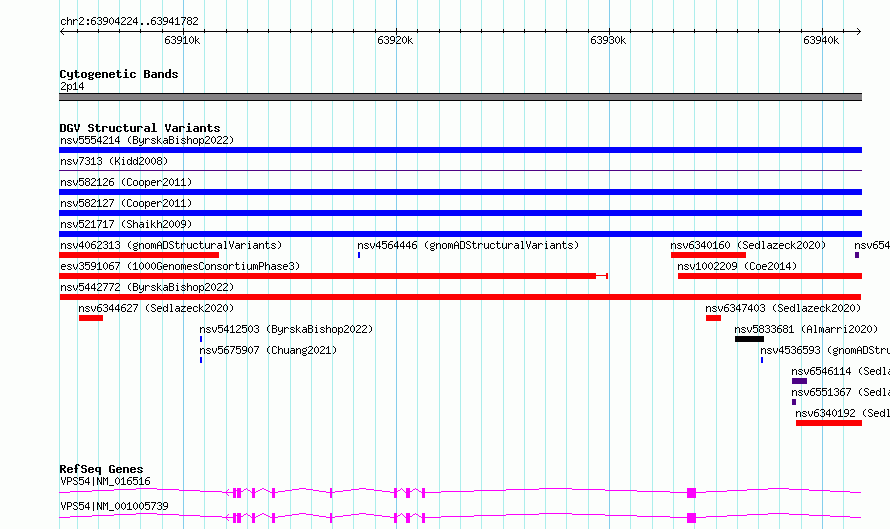Select the black bar of nsv5833681

coord(749,339)
